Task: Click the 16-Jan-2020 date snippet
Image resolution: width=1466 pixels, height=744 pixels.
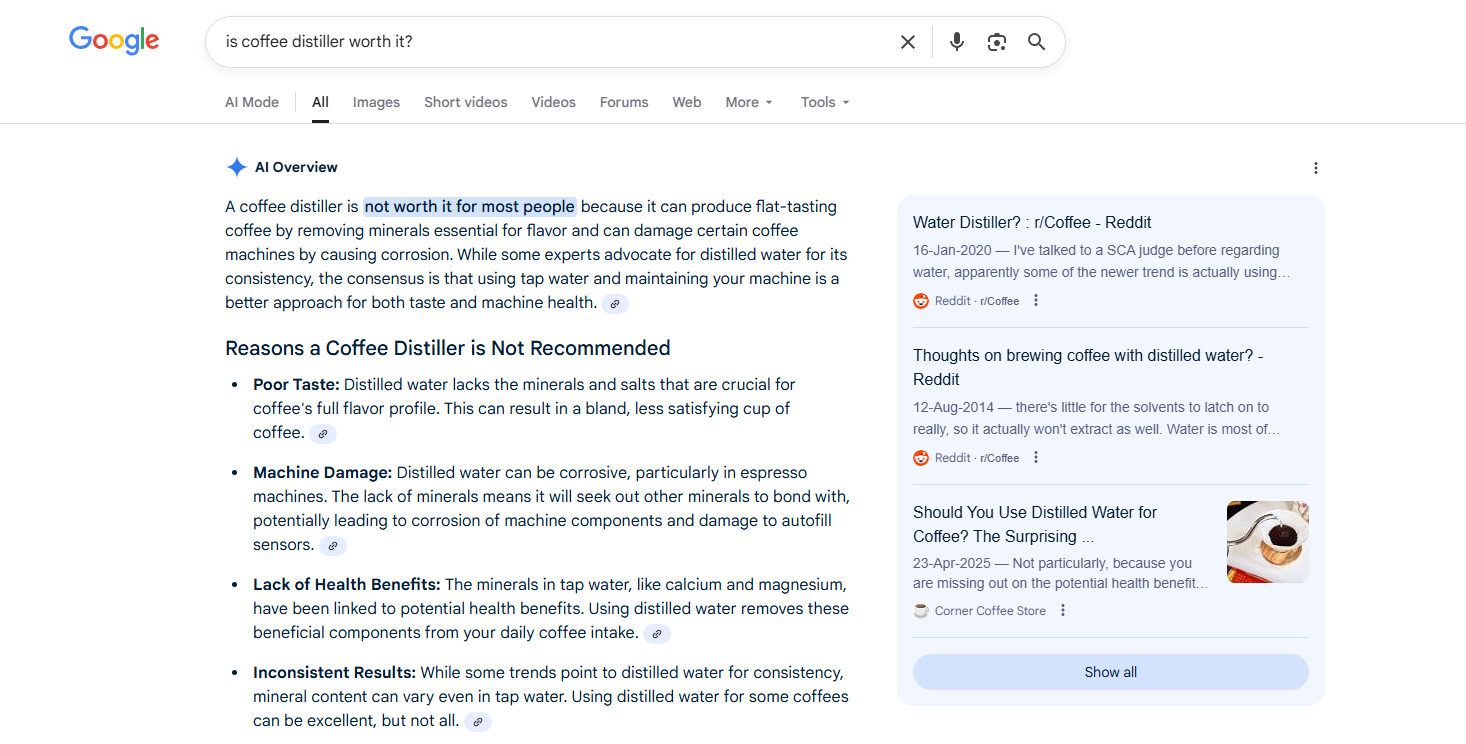Action: point(950,251)
